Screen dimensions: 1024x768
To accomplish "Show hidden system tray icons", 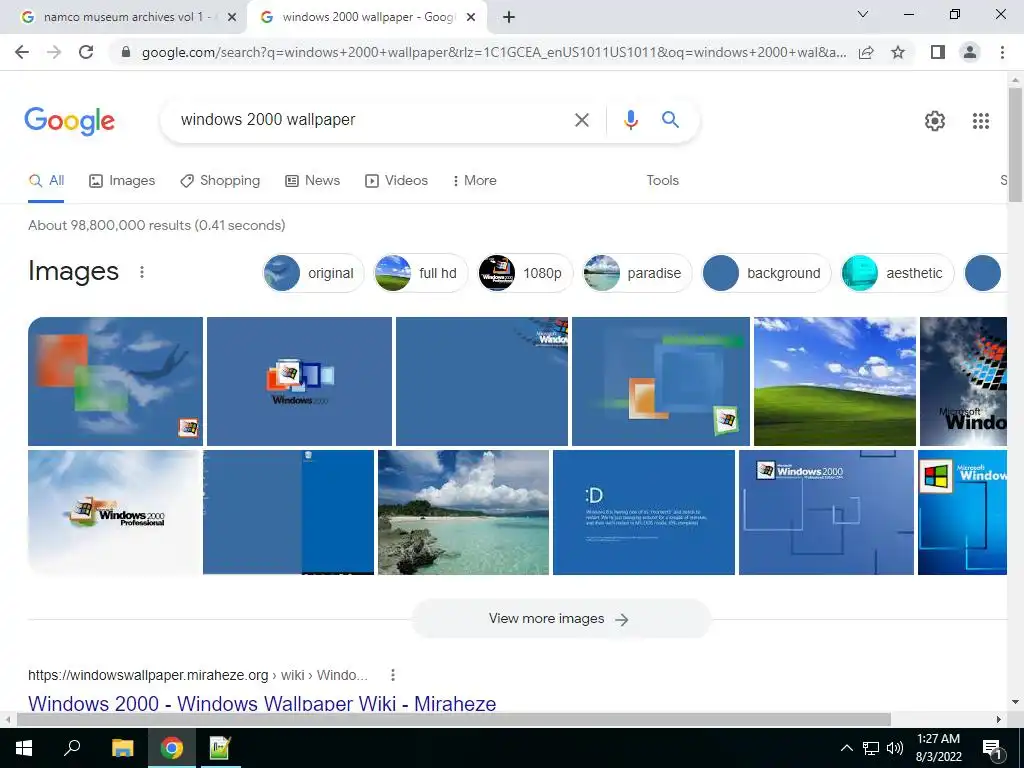I will tap(846, 748).
